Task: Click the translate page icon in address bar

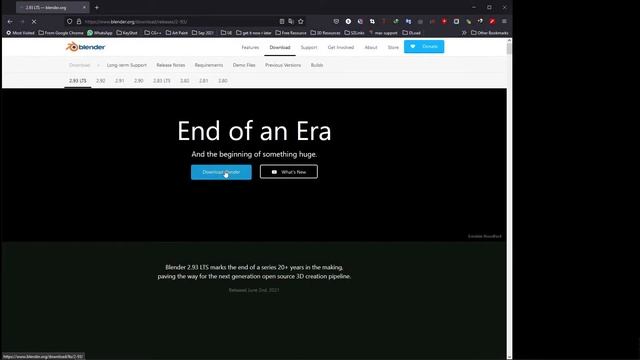Action: (x=291, y=21)
